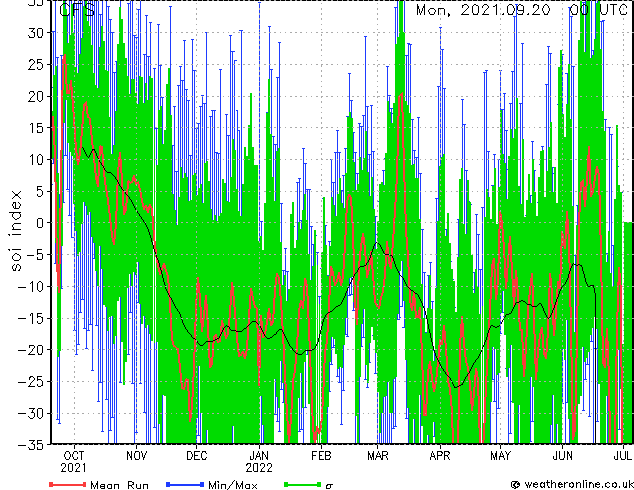Image resolution: width=634 pixels, height=490 pixels.
Task: Click the 'MAR' month axis label
Action: pos(378,456)
